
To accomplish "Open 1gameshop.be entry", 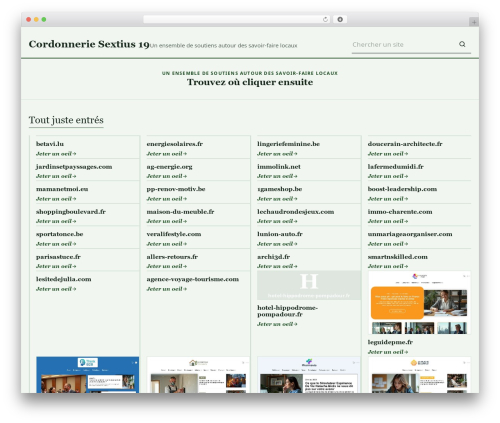I will tap(279, 189).
